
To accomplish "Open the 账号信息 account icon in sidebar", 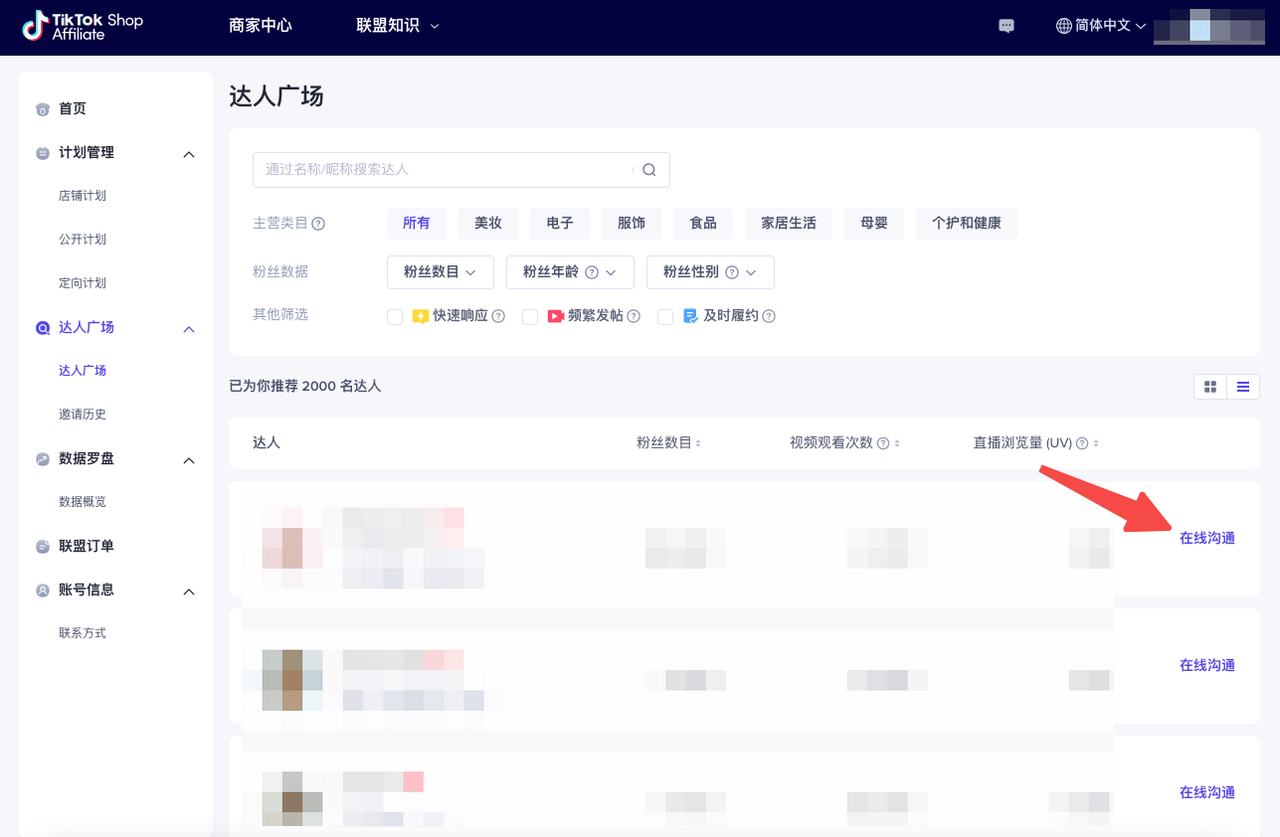I will tap(41, 590).
